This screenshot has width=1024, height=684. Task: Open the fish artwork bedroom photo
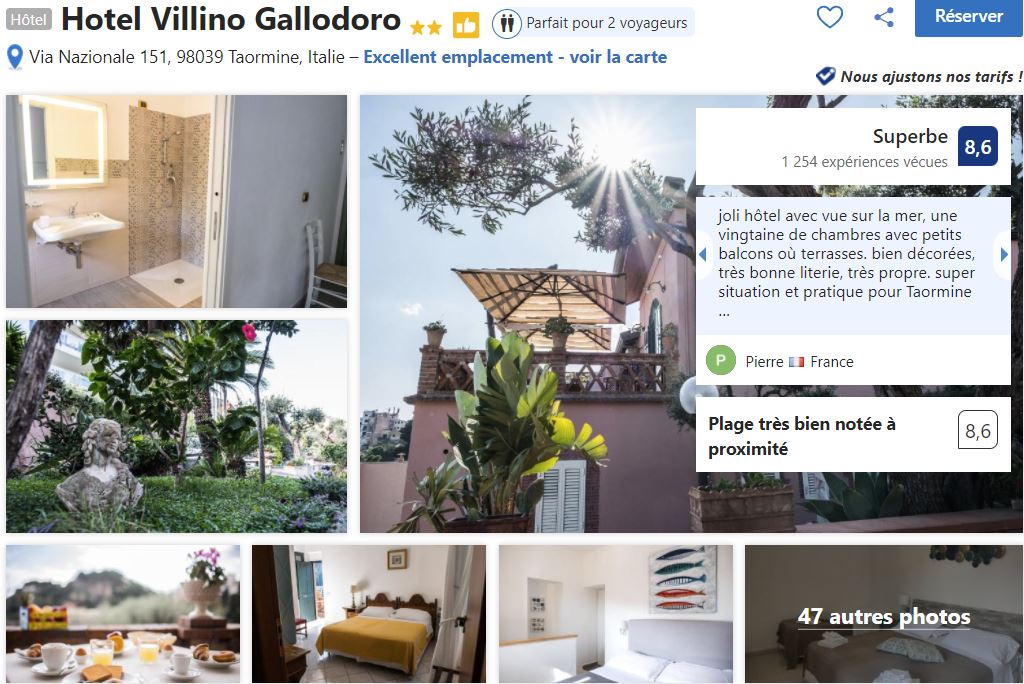pyautogui.click(x=616, y=614)
